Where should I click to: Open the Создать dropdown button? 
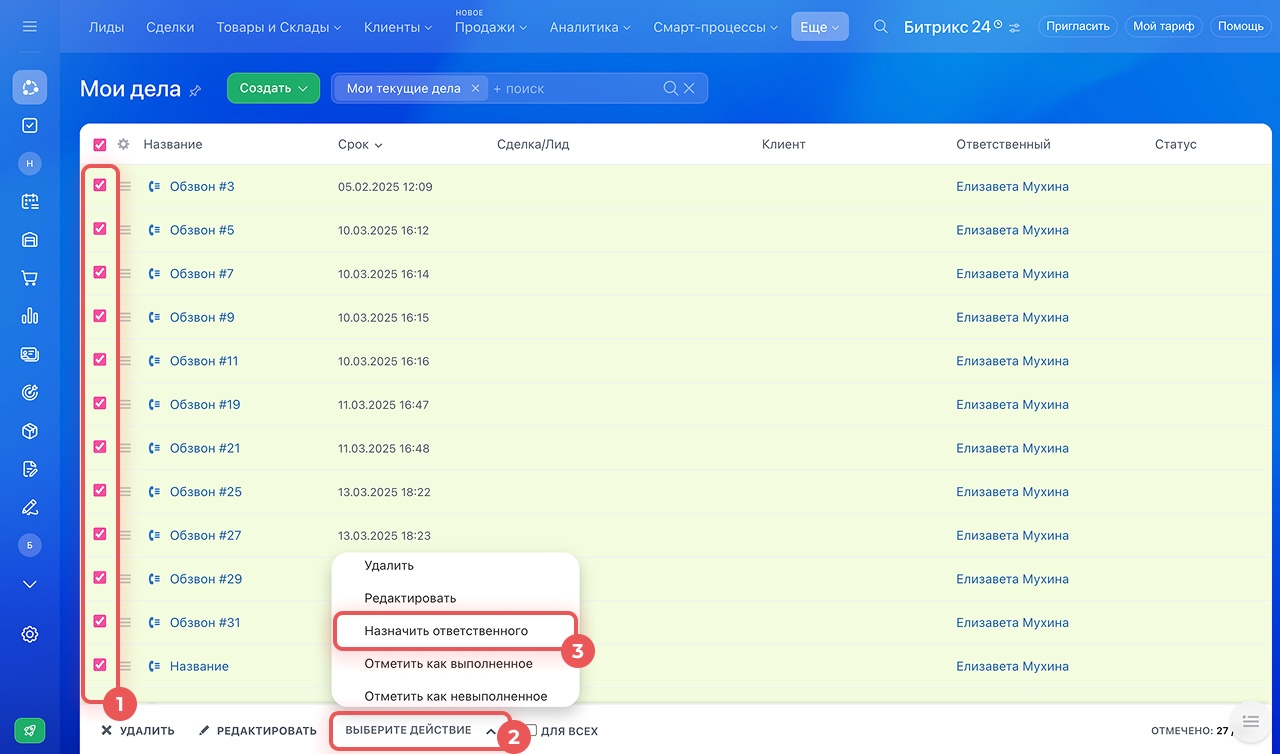[x=273, y=88]
